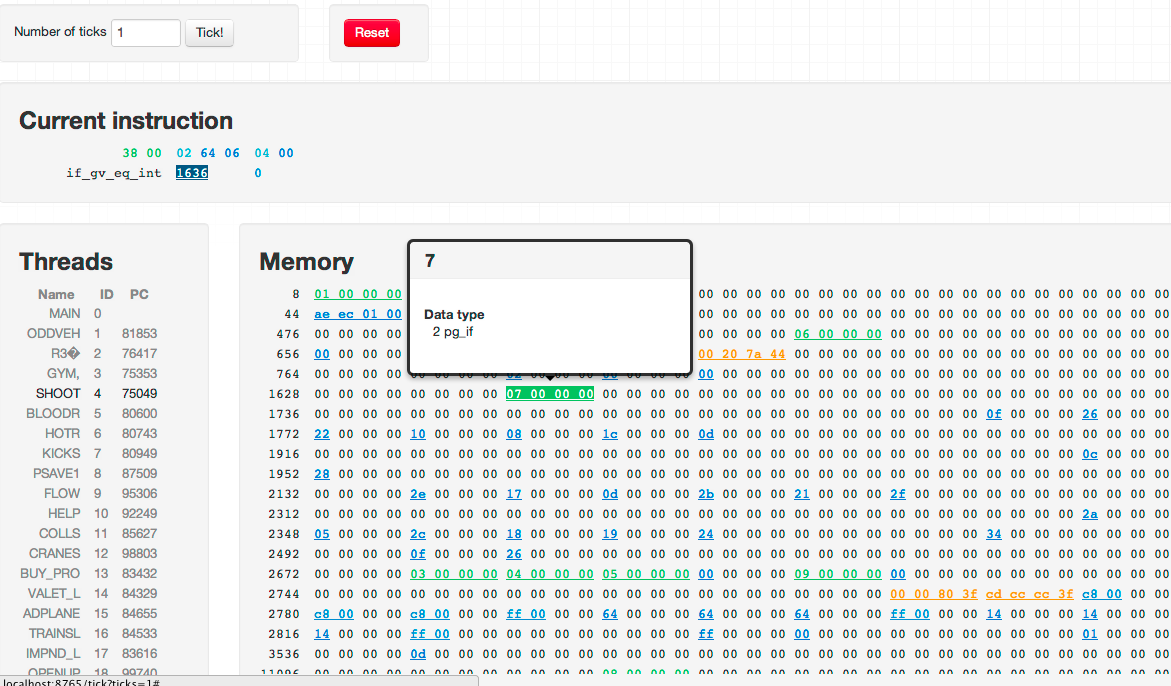Click the if_gv_eq_int opcode name
Image resolution: width=1171 pixels, height=686 pixels.
pos(114,172)
